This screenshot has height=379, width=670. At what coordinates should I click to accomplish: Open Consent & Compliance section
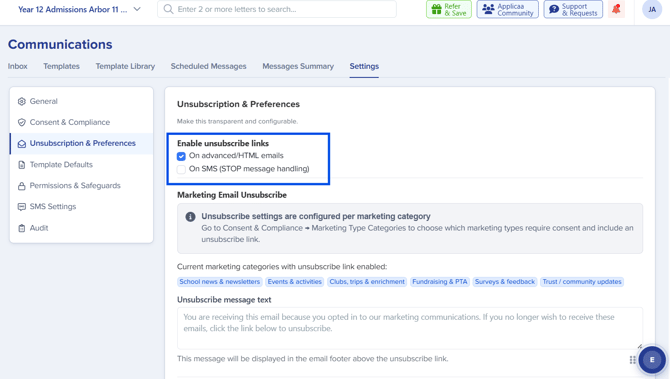81,122
